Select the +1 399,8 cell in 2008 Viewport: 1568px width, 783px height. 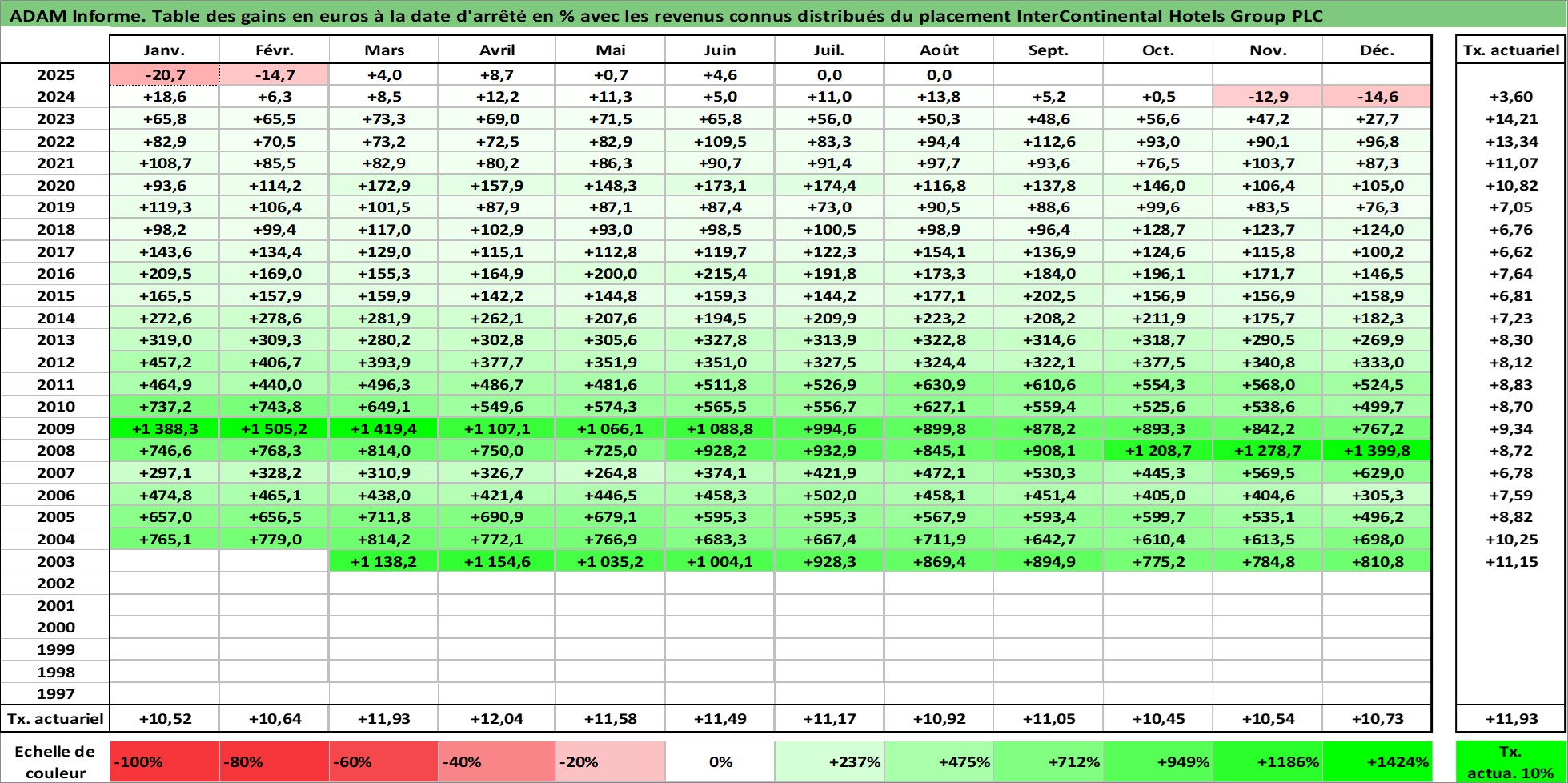coord(1377,451)
